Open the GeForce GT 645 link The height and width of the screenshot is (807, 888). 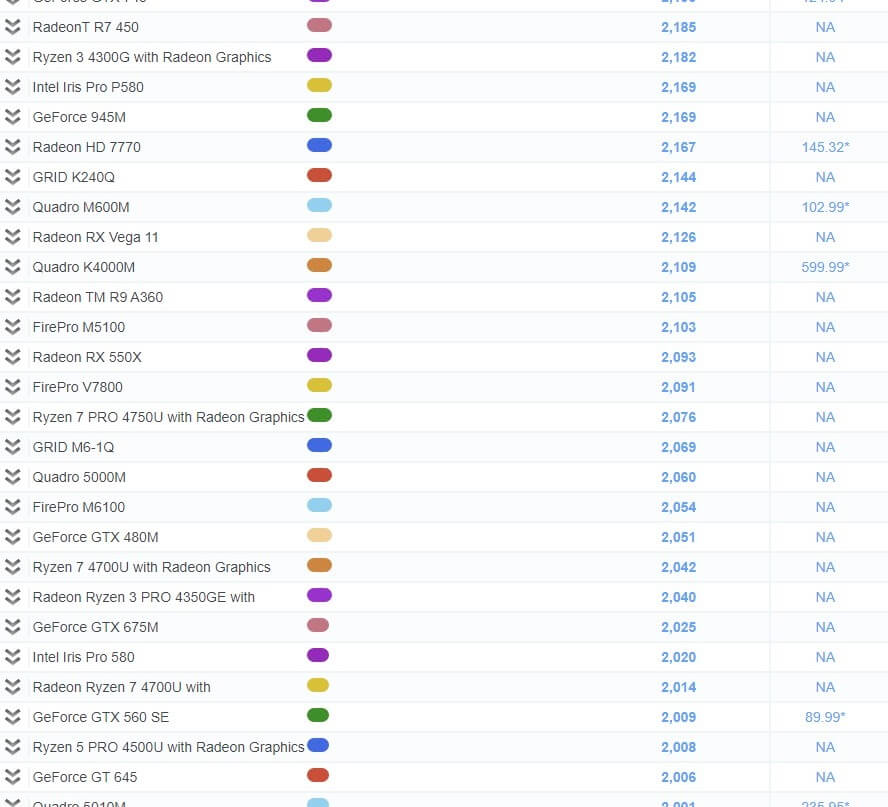point(84,778)
